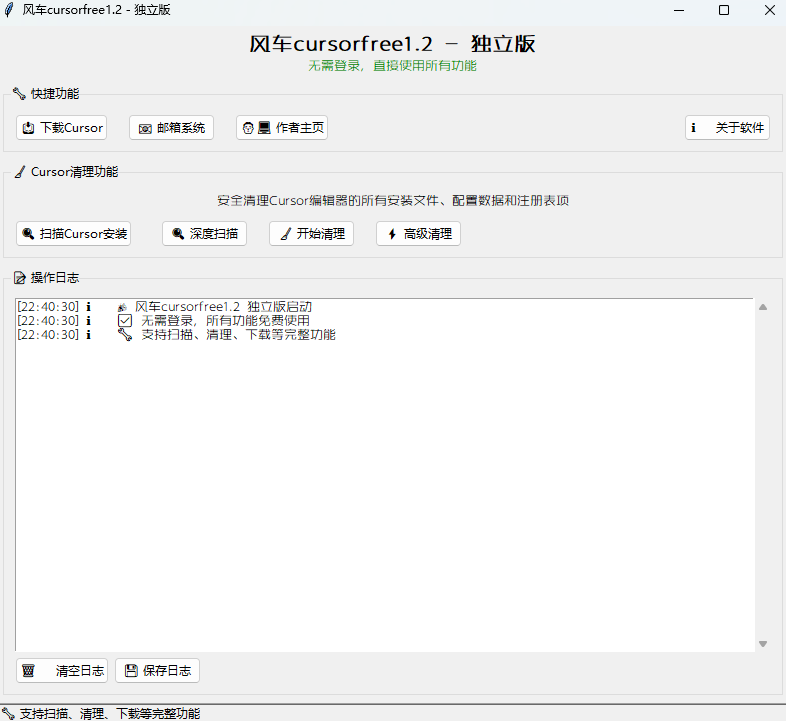Image resolution: width=786 pixels, height=721 pixels.
Task: Click the magnifier icon on 扫描Cursor安装
Action: tap(29, 234)
